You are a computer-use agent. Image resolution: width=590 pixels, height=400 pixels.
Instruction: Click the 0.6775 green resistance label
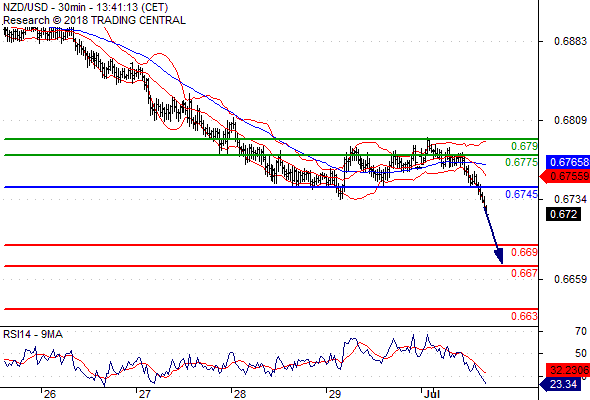coord(521,162)
